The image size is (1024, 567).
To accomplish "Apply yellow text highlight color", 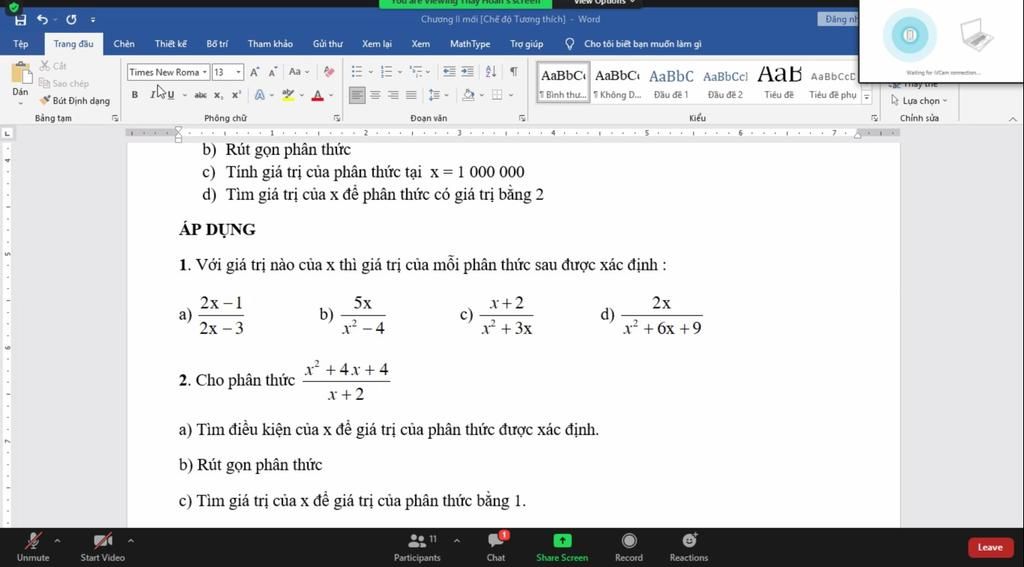I will pyautogui.click(x=288, y=95).
